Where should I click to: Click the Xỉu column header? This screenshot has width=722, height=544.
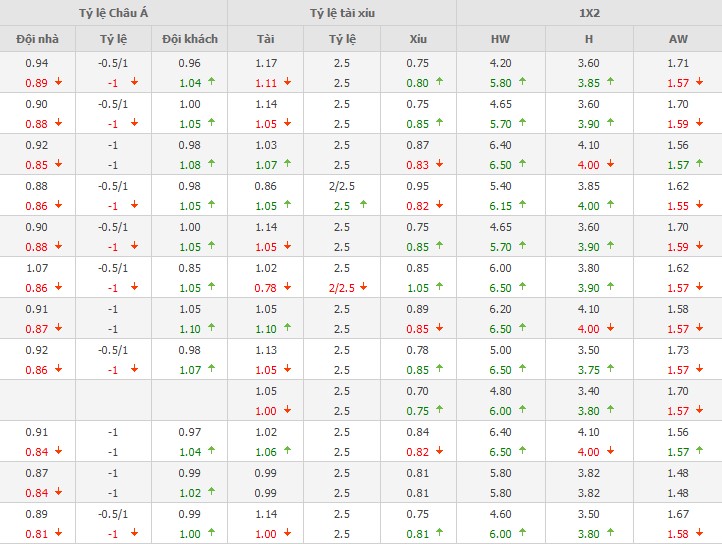[x=418, y=39]
